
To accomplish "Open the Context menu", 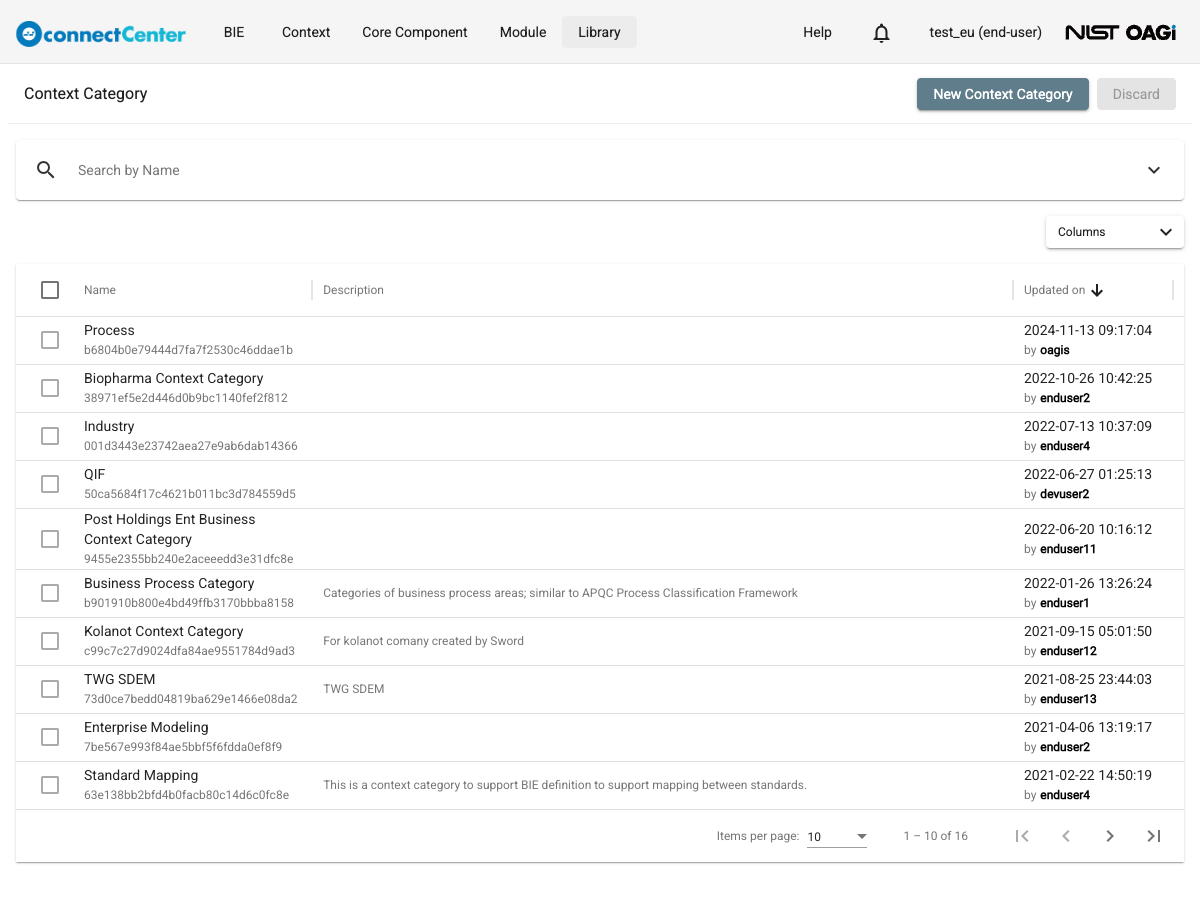I will click(x=306, y=32).
